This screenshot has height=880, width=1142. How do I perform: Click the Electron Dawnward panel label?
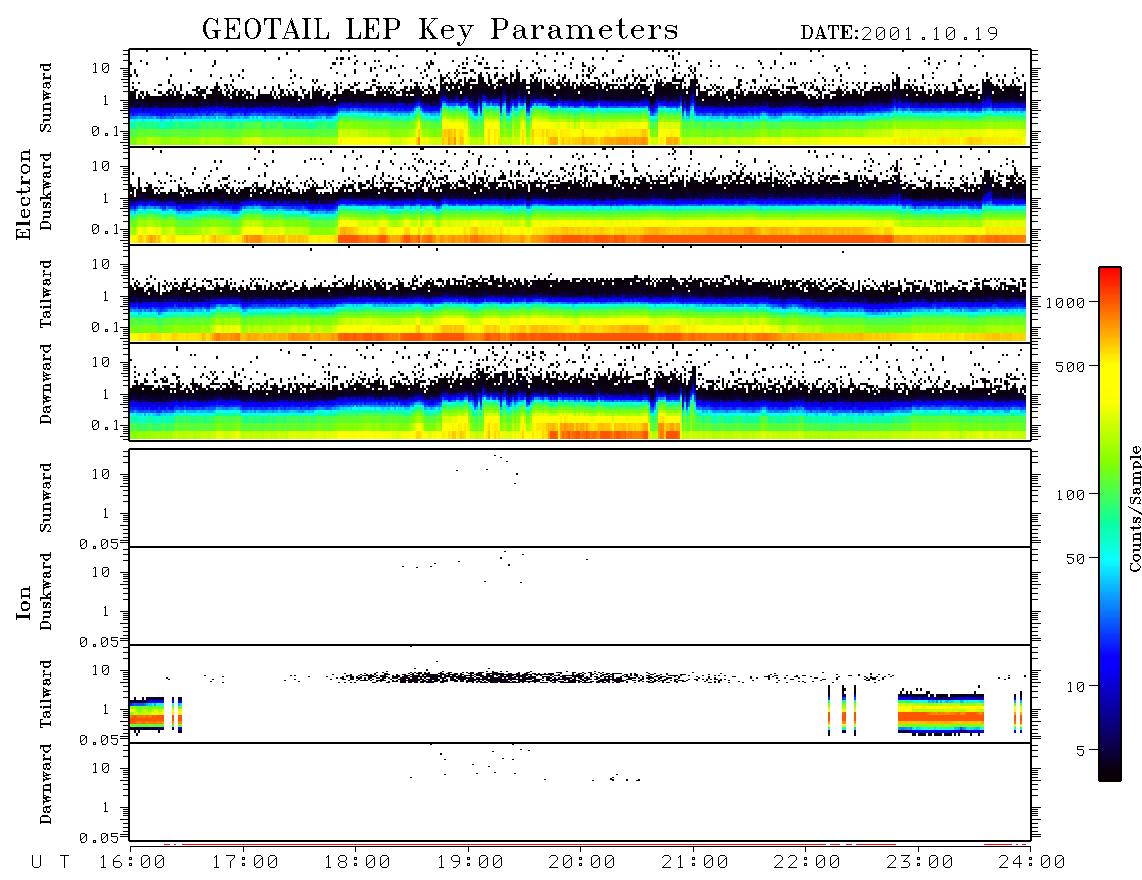46,385
